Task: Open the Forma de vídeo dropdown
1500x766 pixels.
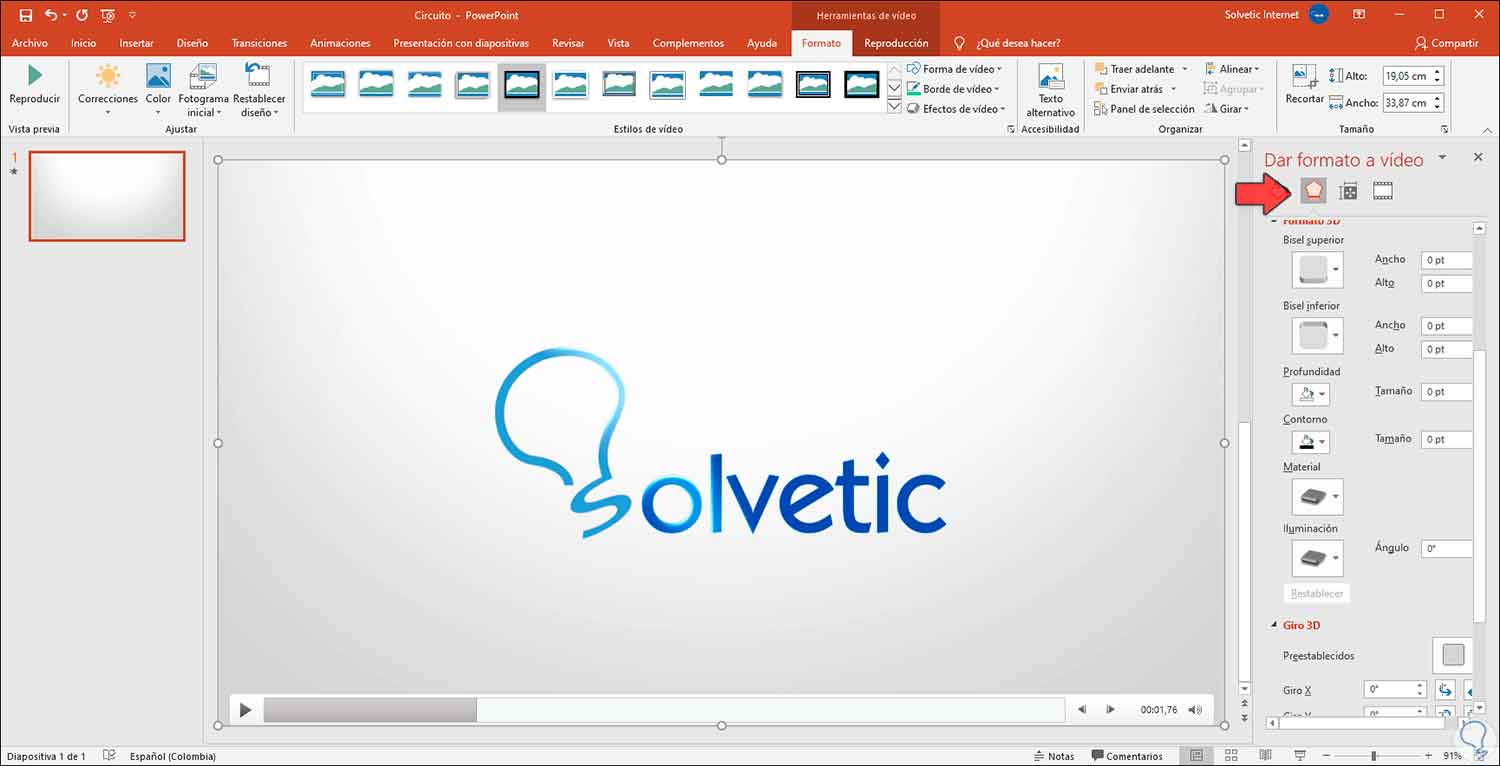Action: pos(955,69)
